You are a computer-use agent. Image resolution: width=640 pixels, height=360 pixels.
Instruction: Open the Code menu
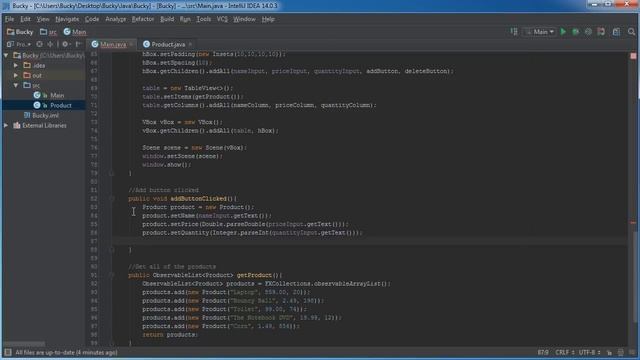click(92, 19)
